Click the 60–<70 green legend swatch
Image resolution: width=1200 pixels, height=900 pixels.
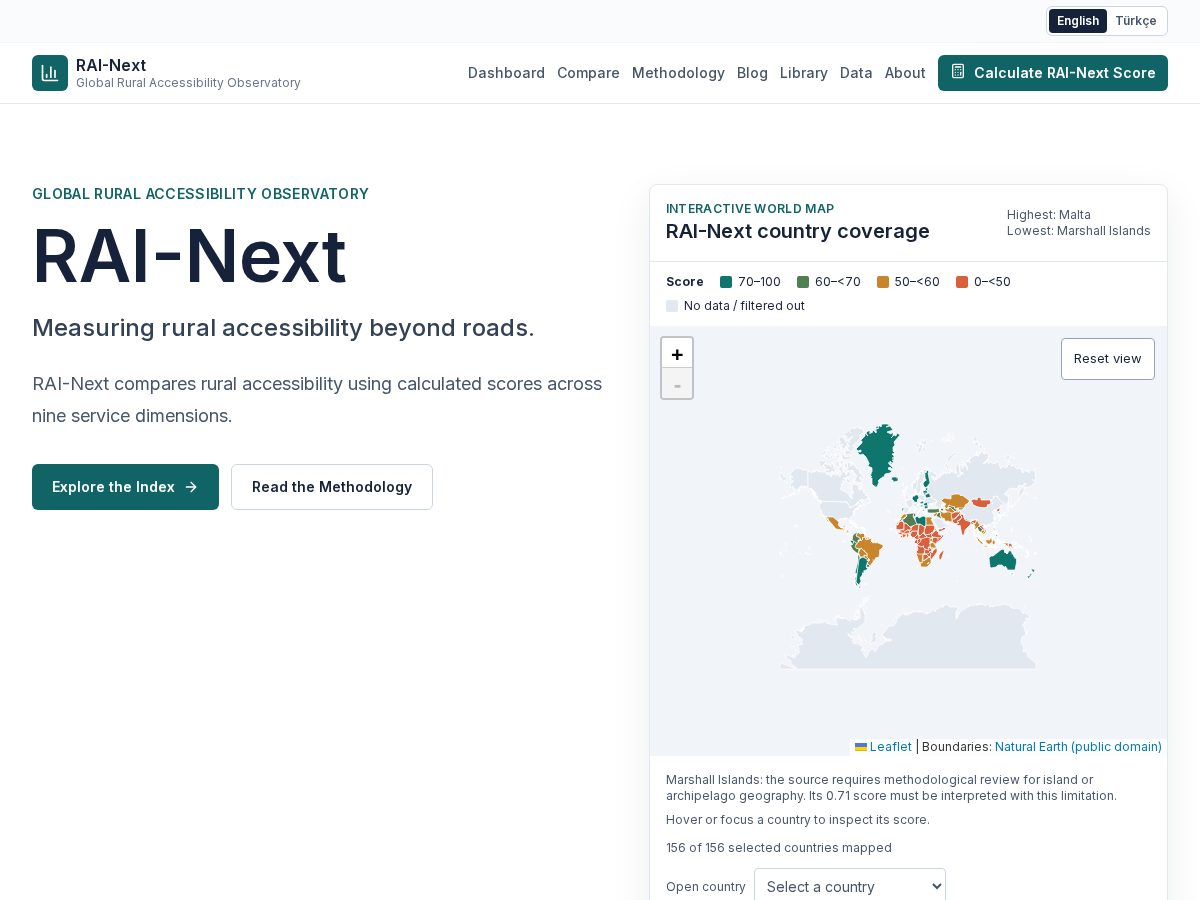tap(803, 282)
